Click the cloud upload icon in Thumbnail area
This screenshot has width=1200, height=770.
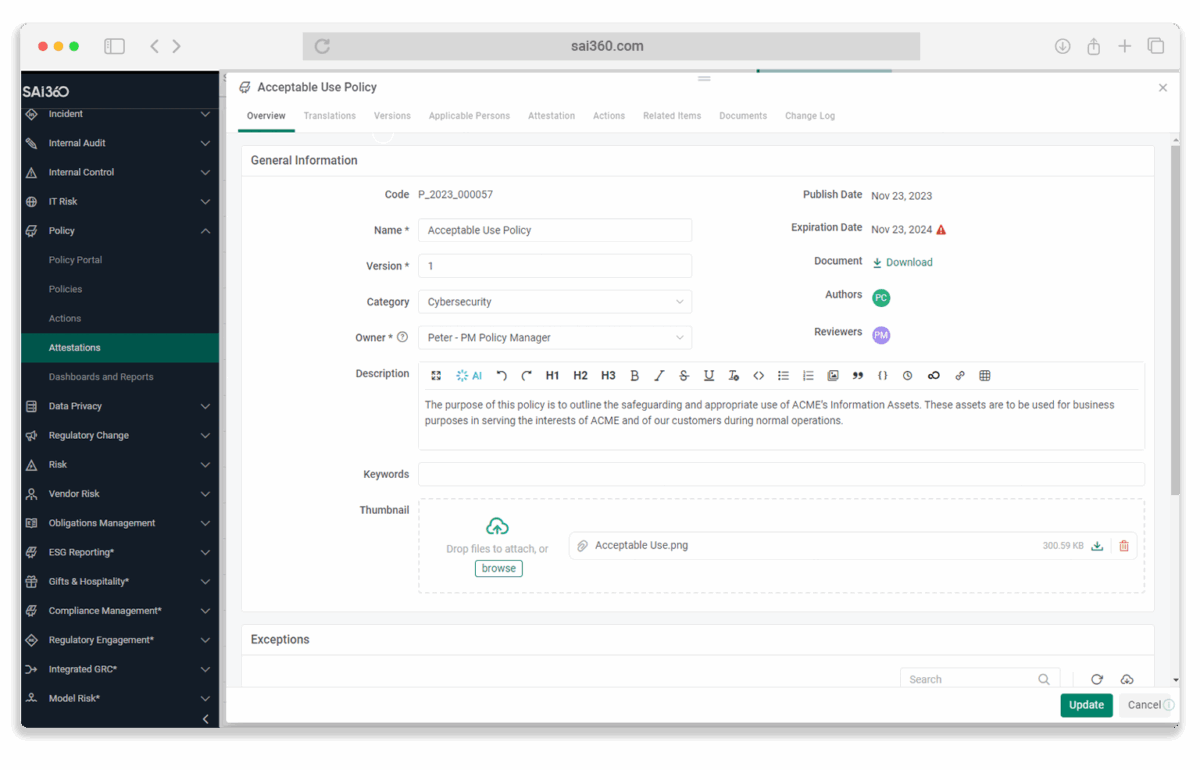pos(497,526)
